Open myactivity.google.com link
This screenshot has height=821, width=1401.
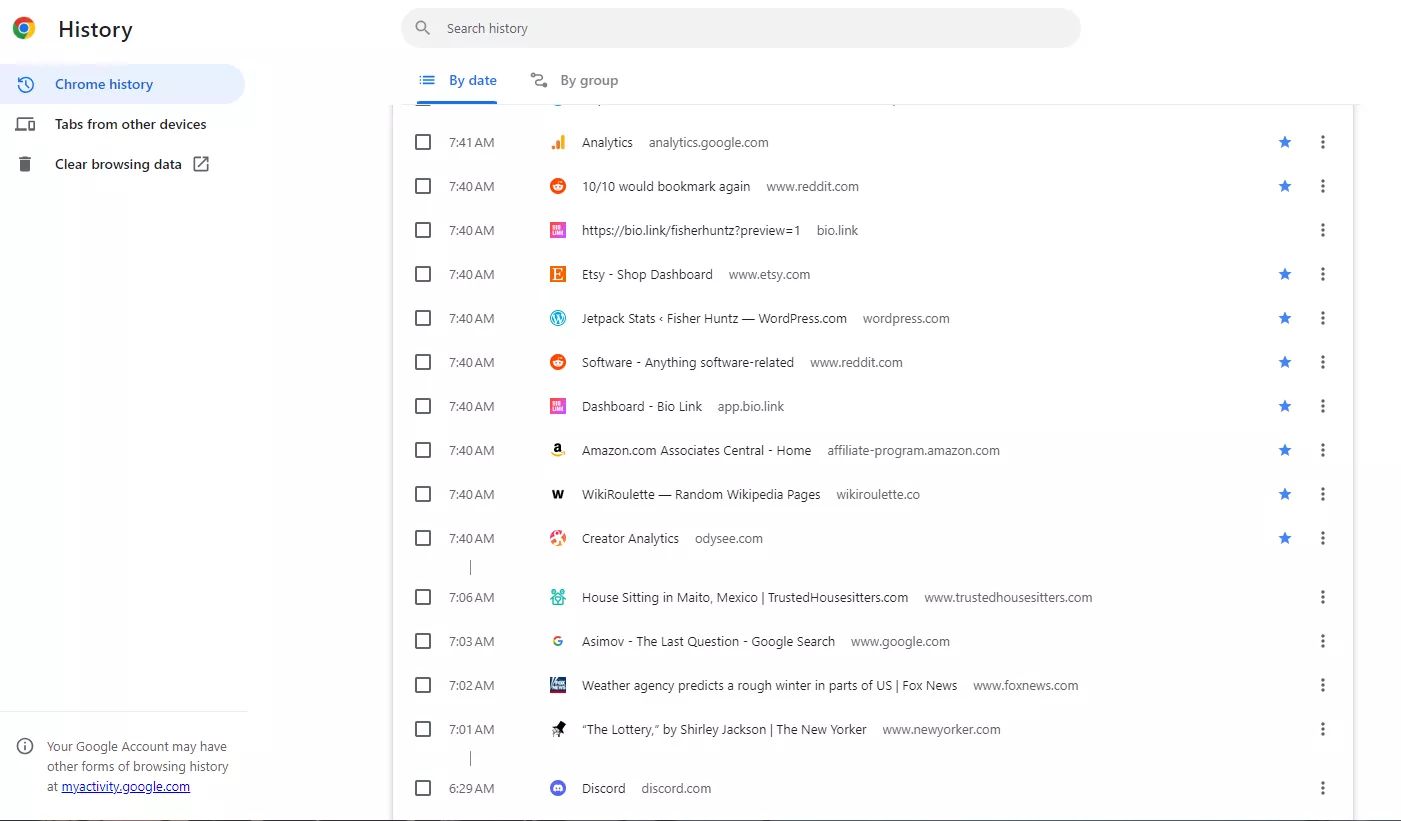click(126, 786)
